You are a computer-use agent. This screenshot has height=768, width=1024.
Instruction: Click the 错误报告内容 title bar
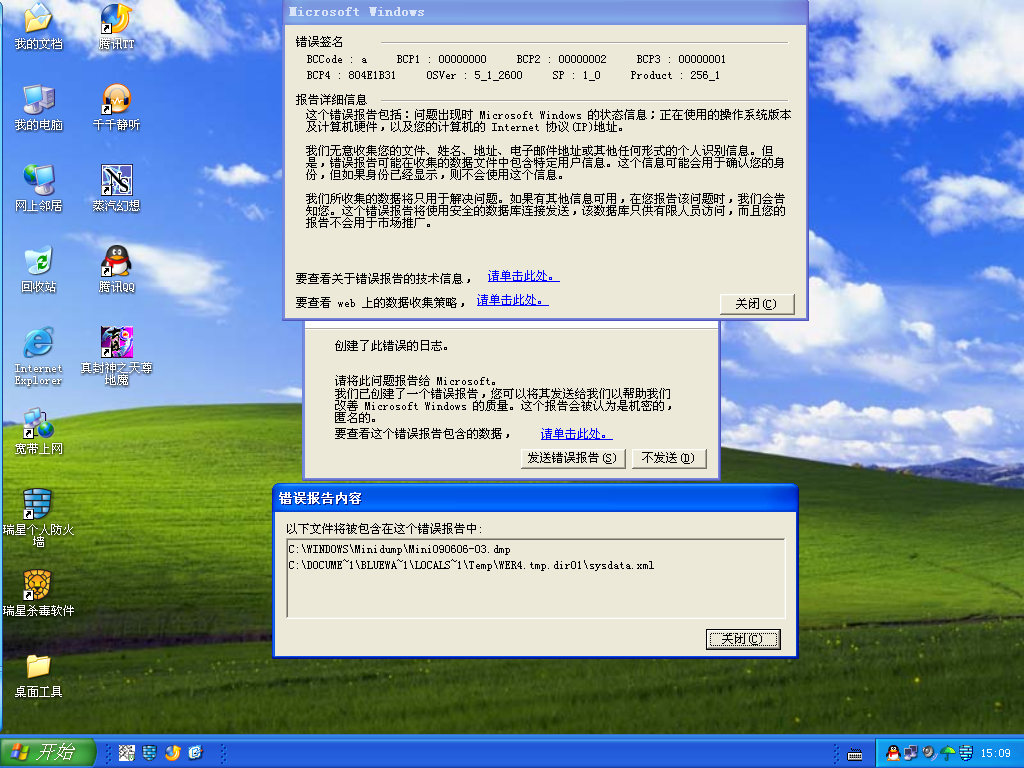[x=535, y=498]
